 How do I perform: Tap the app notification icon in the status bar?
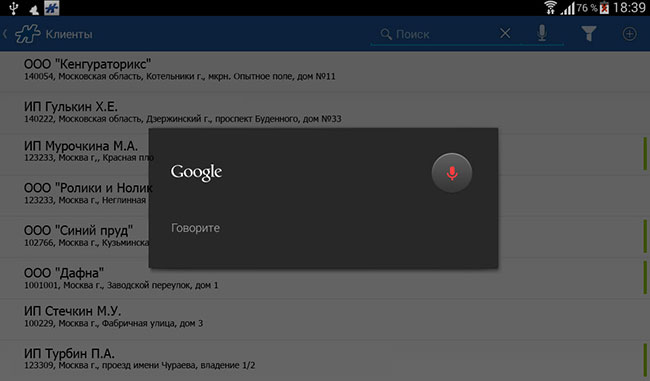coord(52,8)
